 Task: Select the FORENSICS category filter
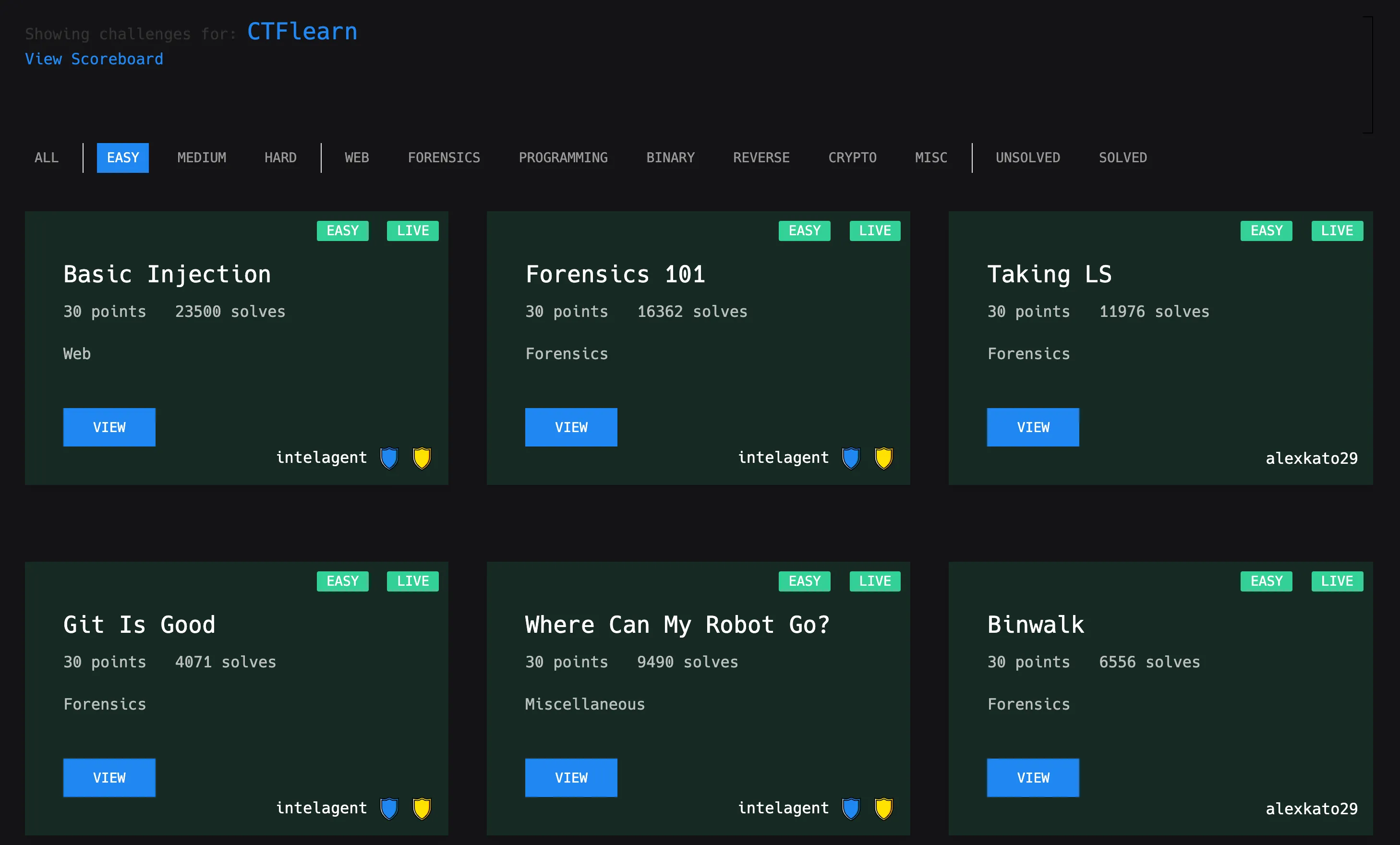(444, 157)
